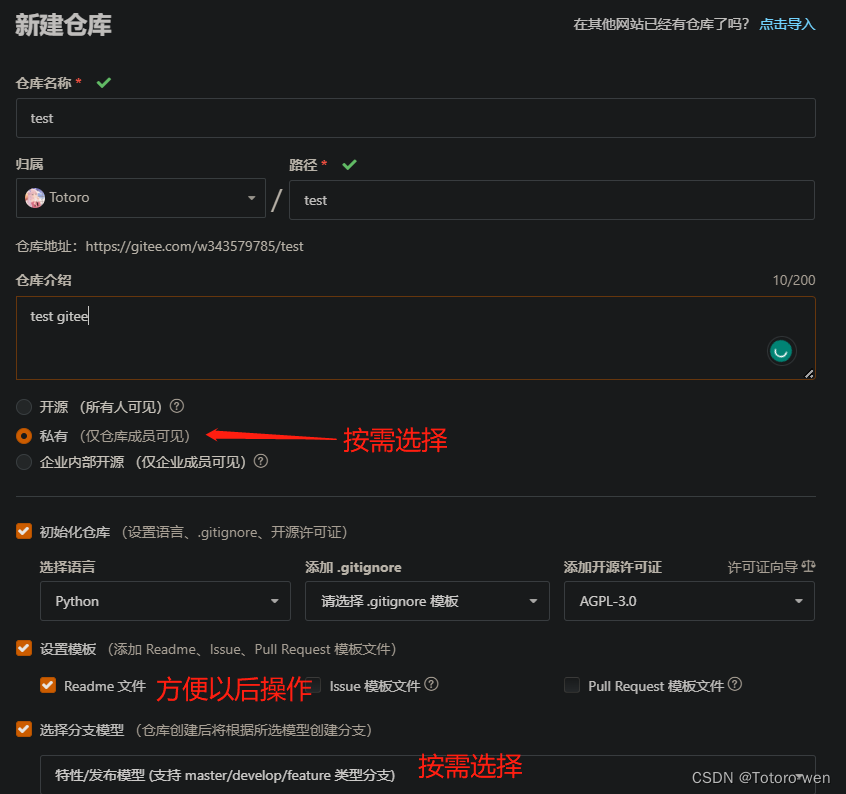Open the 归属 account dropdown
The width and height of the screenshot is (846, 794).
(140, 197)
